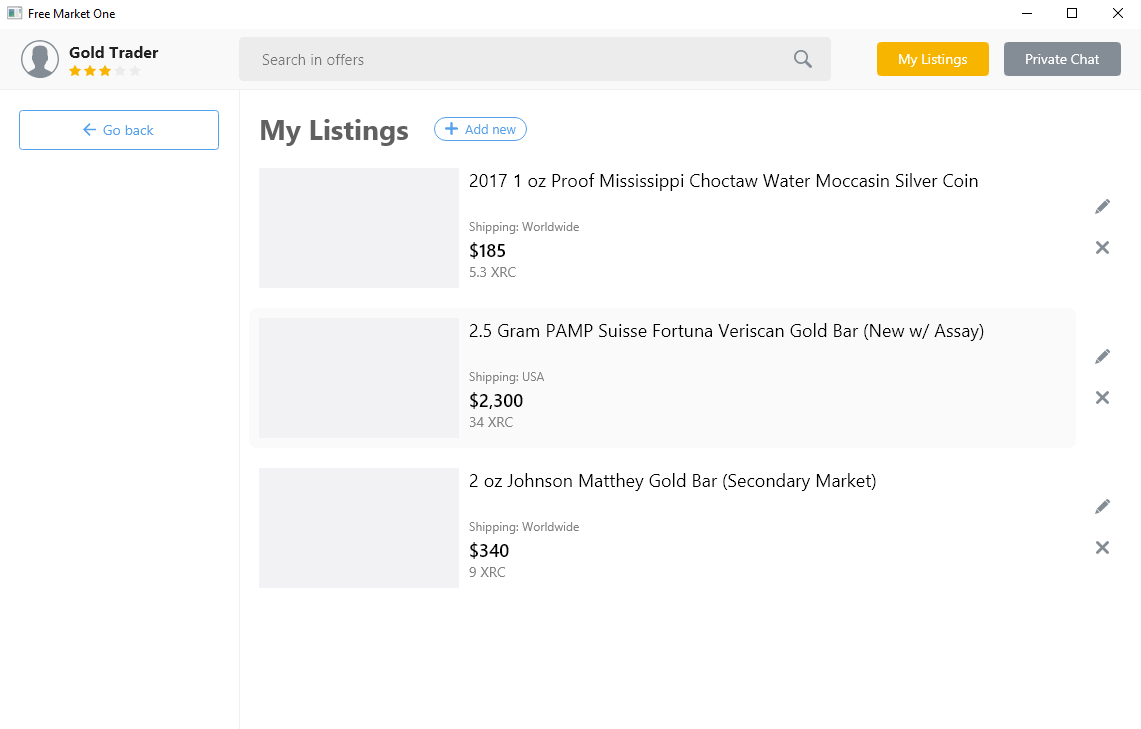Select the title 2017 1 oz Proof Mississippi Choctaw coin
This screenshot has width=1141, height=729.
click(x=723, y=181)
